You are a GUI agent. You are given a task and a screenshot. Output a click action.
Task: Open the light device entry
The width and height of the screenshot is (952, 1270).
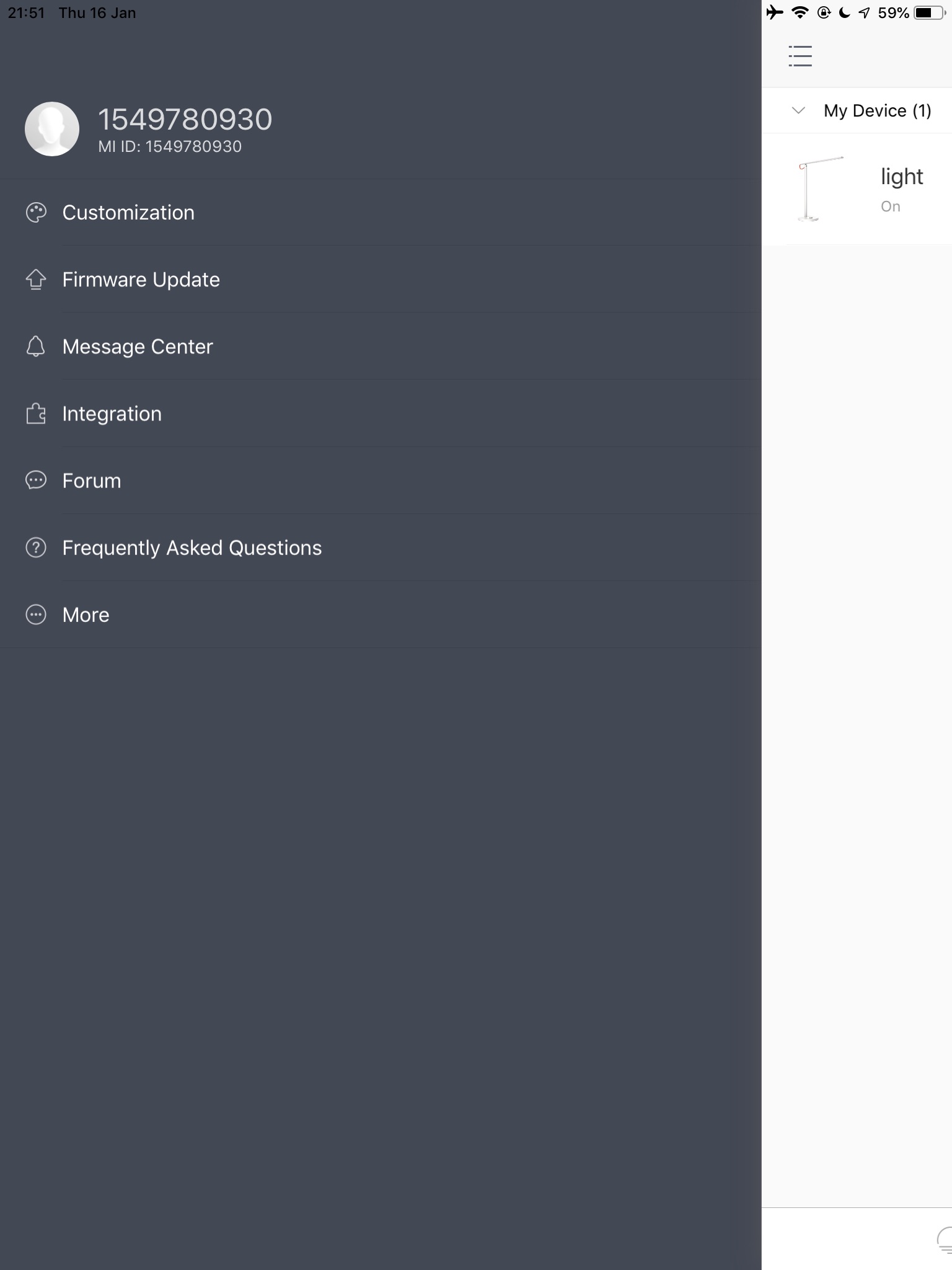[901, 178]
